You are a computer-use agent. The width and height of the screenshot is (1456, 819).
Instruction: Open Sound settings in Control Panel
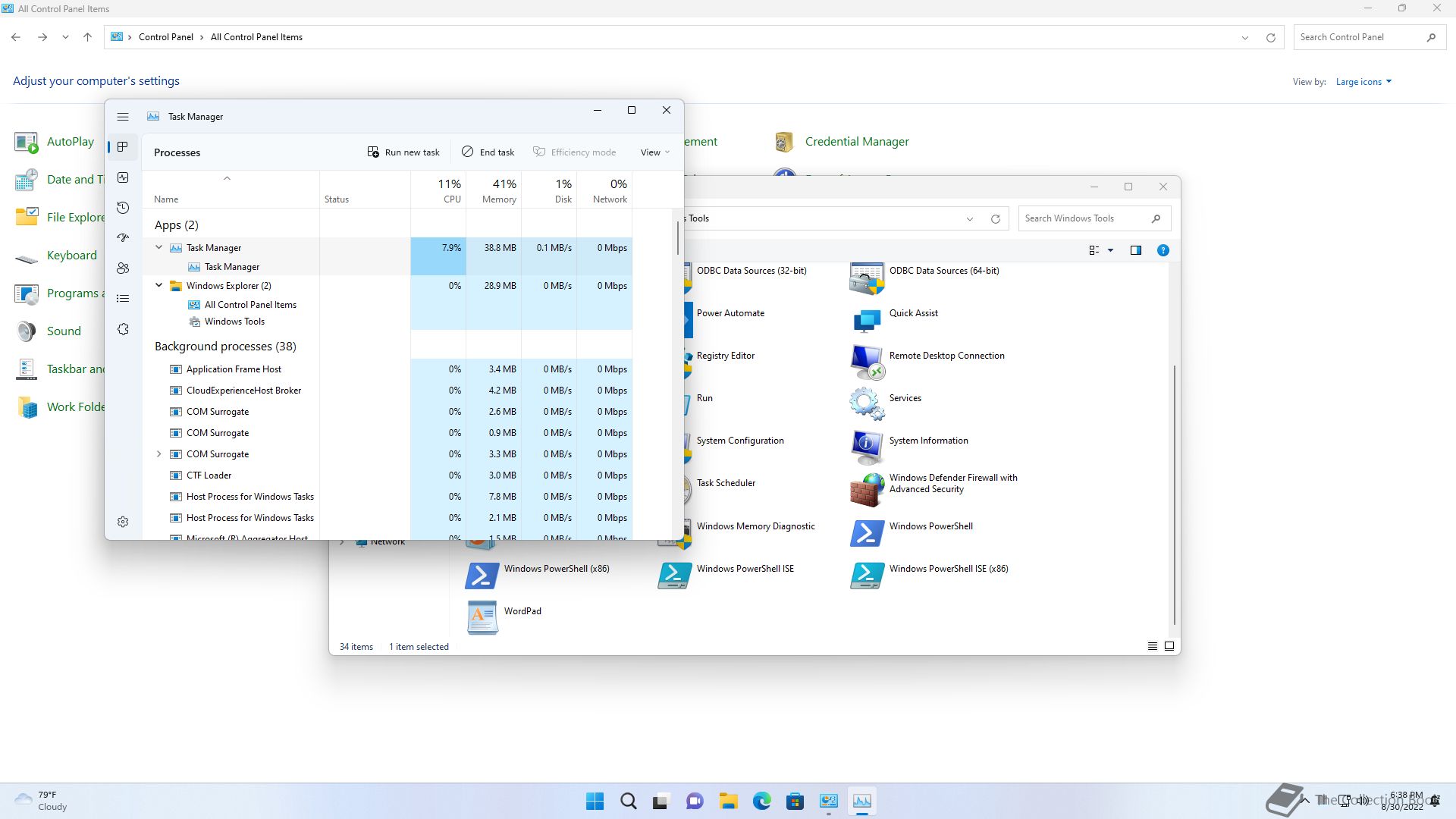pos(48,331)
